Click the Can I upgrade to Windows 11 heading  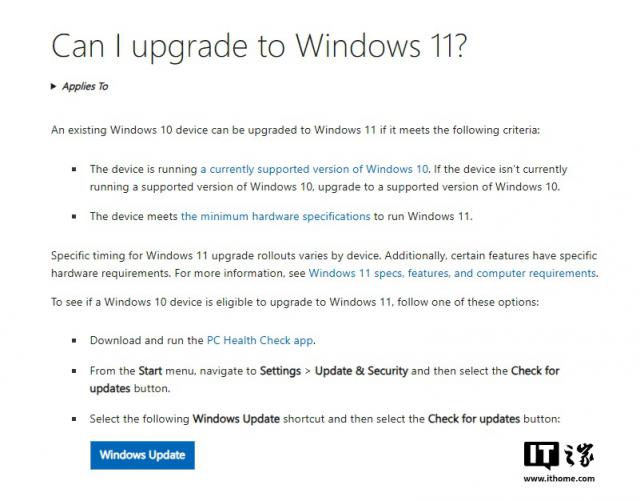tap(259, 45)
